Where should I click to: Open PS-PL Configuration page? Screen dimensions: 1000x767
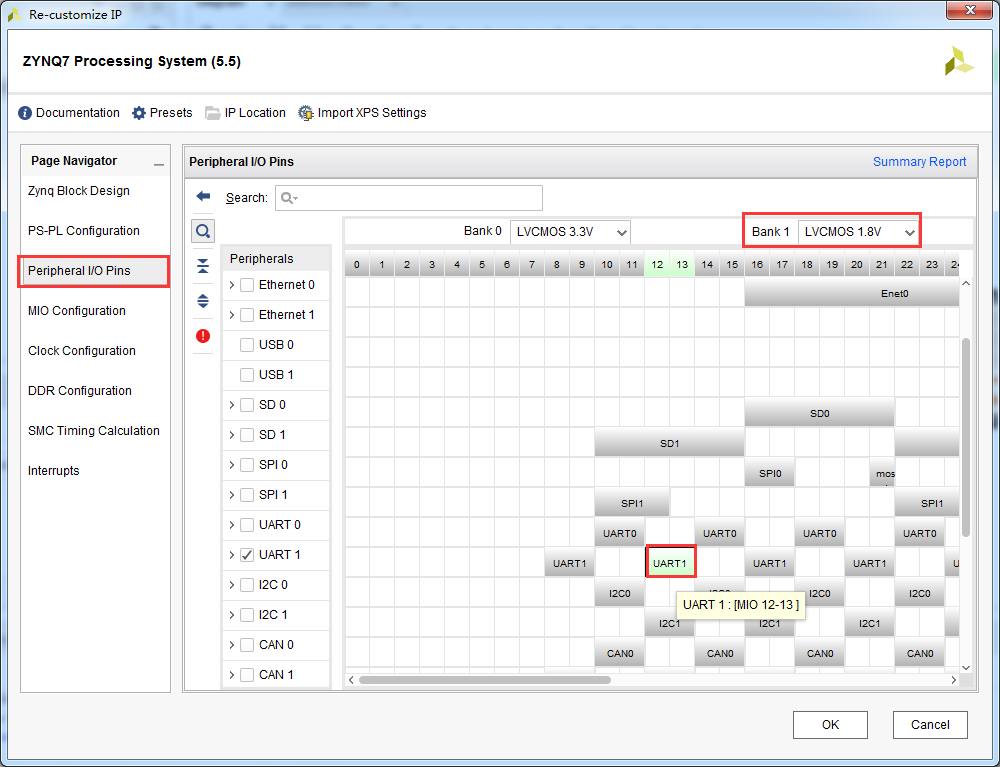84,231
